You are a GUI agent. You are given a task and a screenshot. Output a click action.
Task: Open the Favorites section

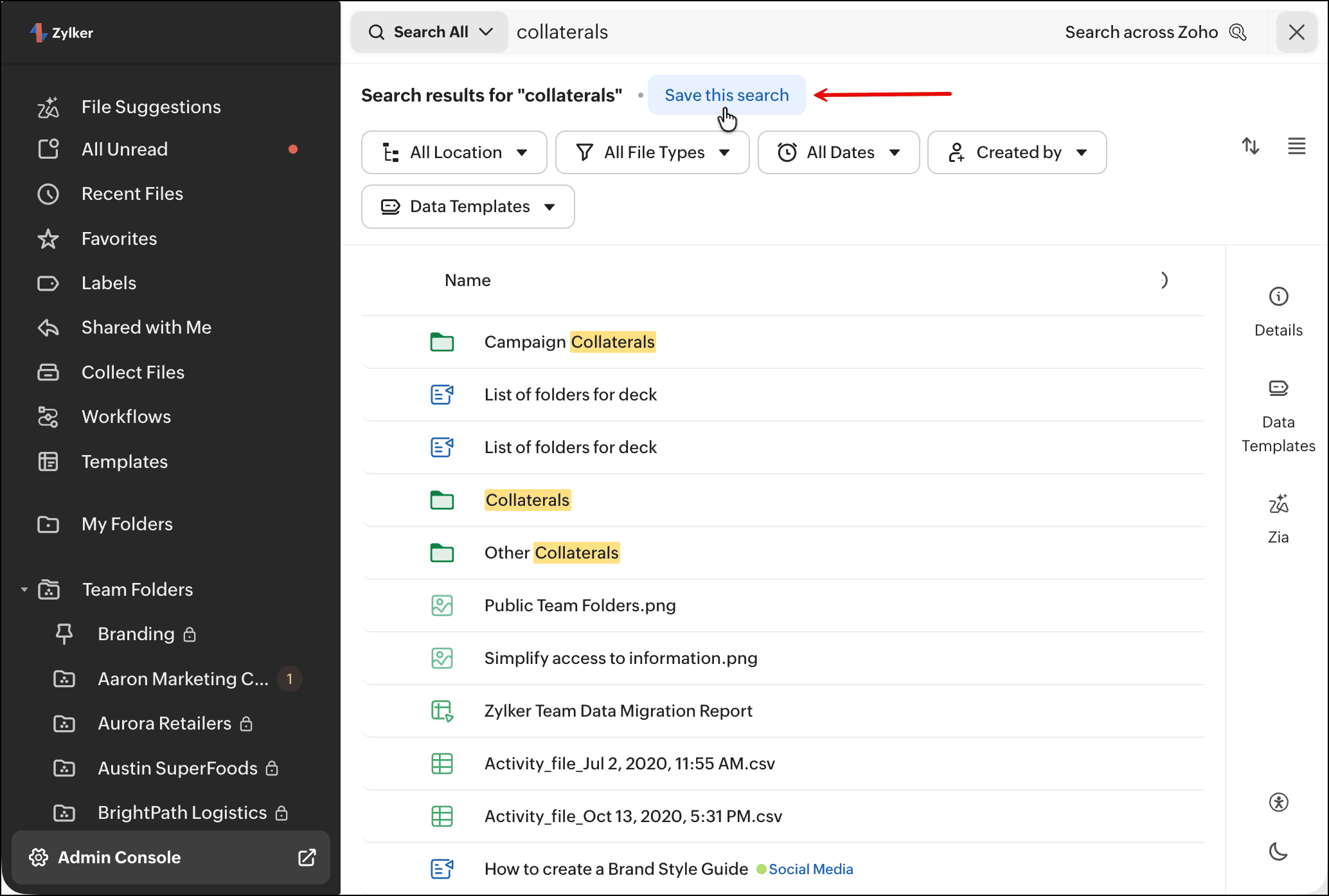pyautogui.click(x=119, y=238)
